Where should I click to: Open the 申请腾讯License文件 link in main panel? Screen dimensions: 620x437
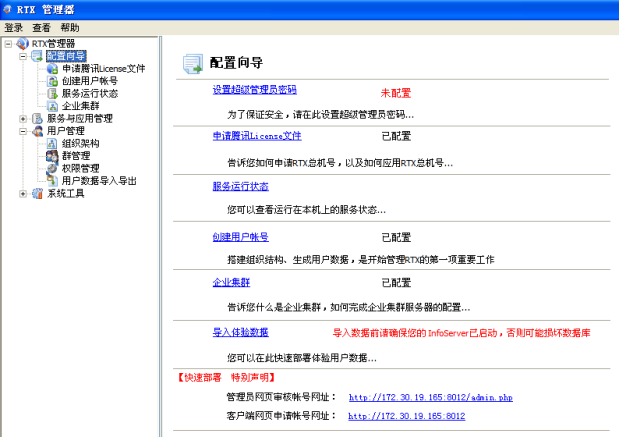[x=257, y=136]
